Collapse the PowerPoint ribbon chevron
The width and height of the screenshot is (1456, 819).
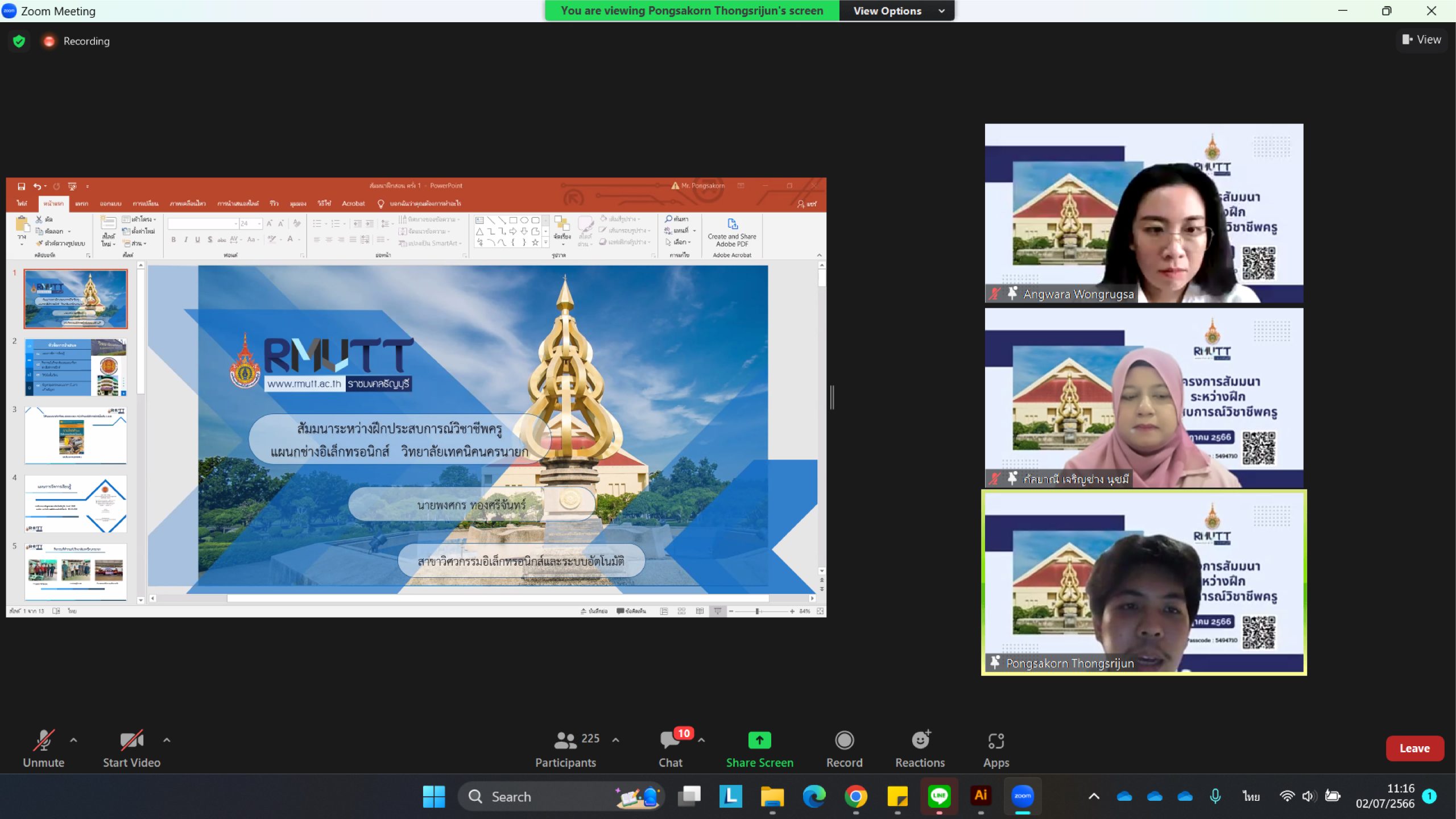click(820, 255)
